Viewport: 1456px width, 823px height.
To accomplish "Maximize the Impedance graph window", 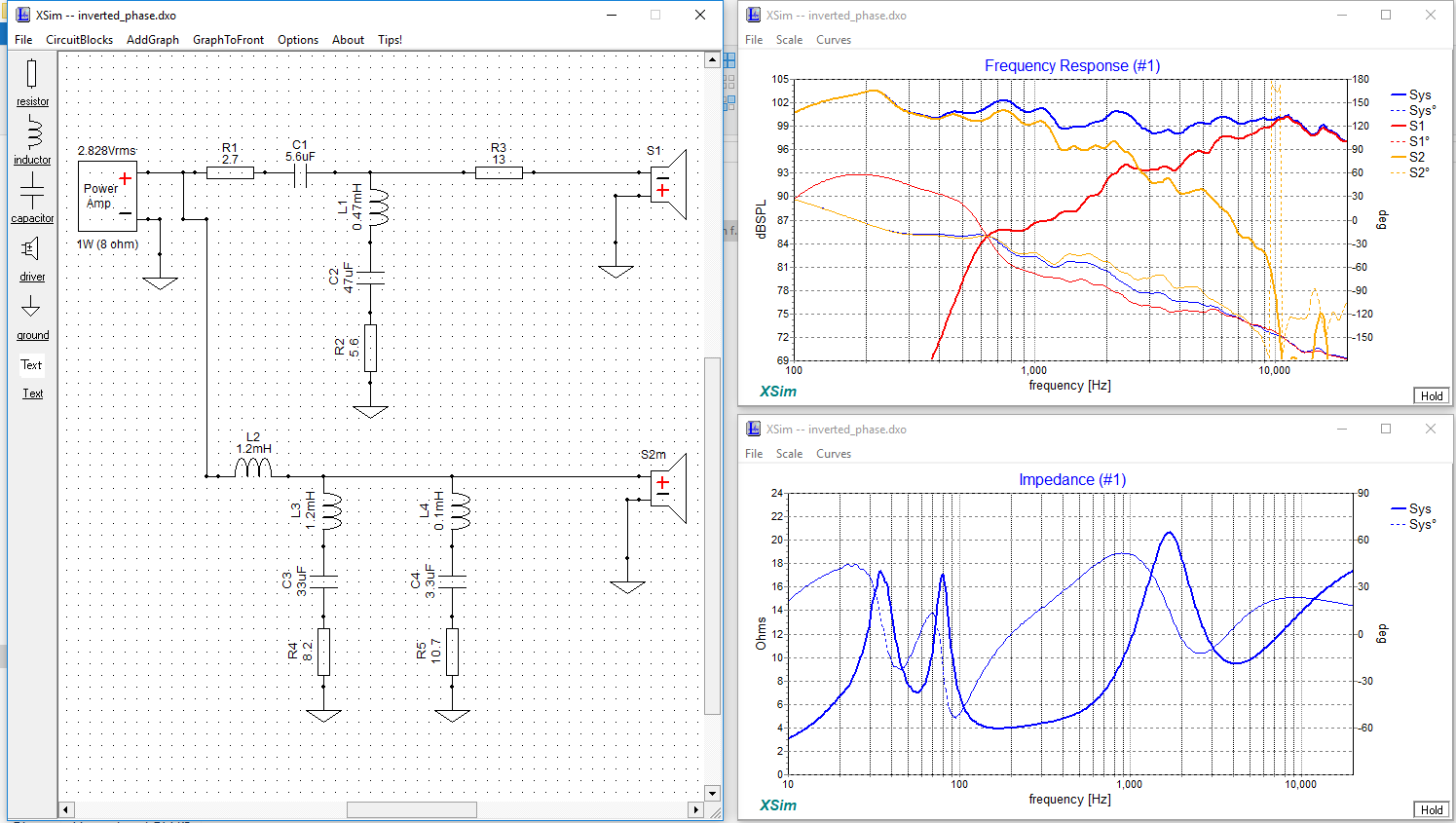I will (x=1386, y=429).
